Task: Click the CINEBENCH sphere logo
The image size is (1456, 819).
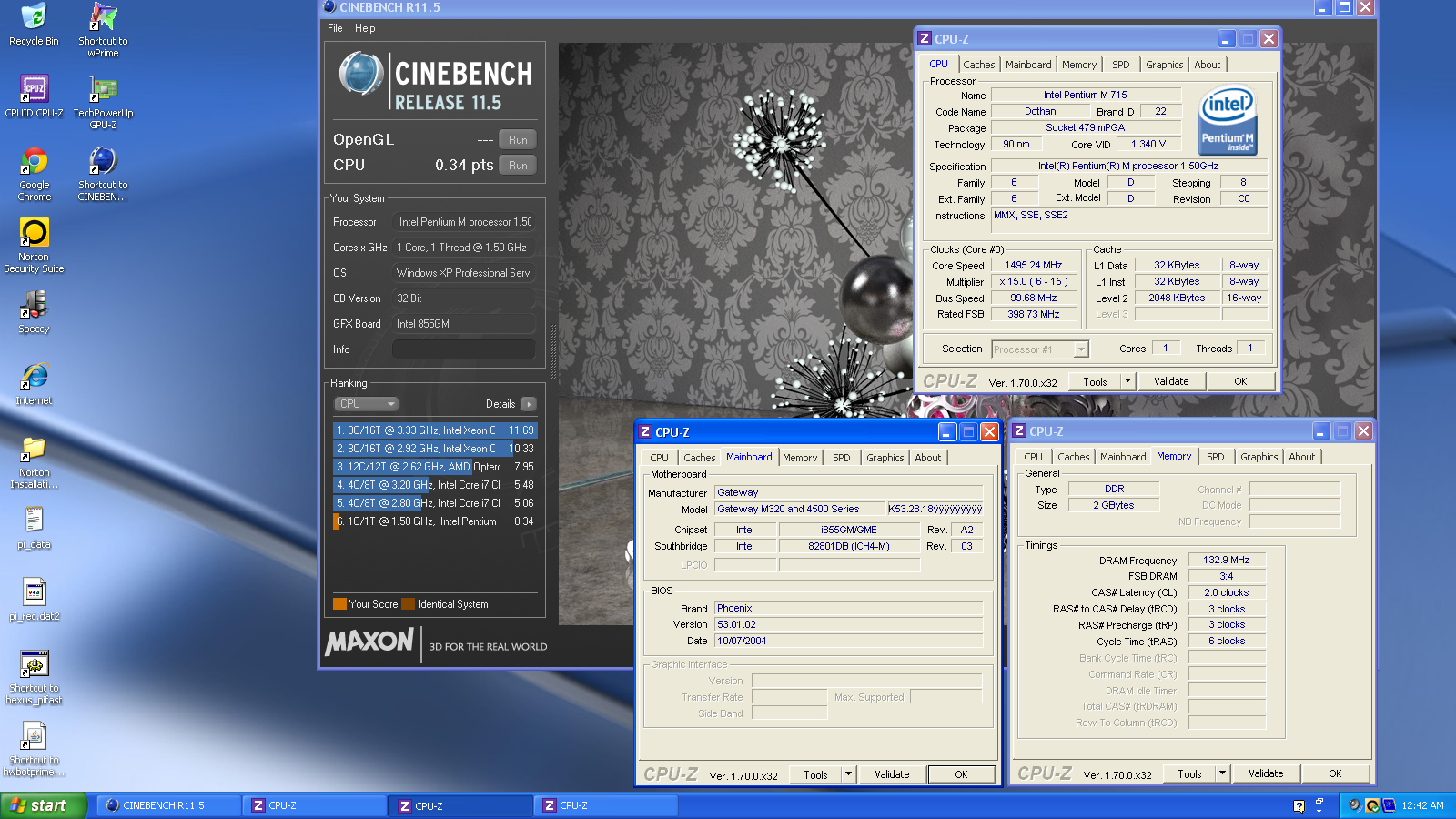Action: pos(361,74)
